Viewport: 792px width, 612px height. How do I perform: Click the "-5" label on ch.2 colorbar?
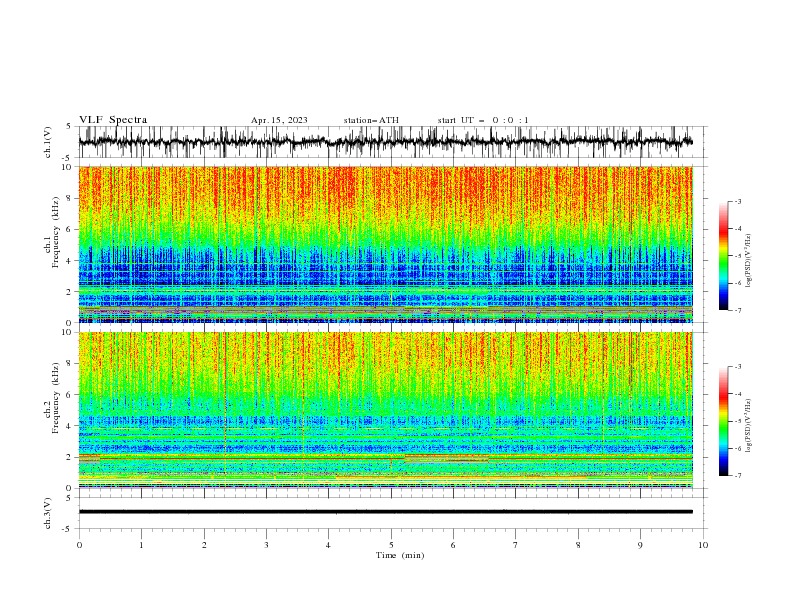[x=737, y=421]
